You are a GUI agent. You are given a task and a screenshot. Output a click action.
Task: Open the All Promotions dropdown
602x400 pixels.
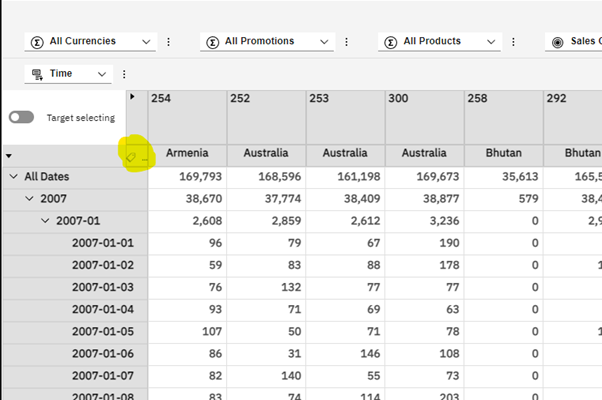323,42
